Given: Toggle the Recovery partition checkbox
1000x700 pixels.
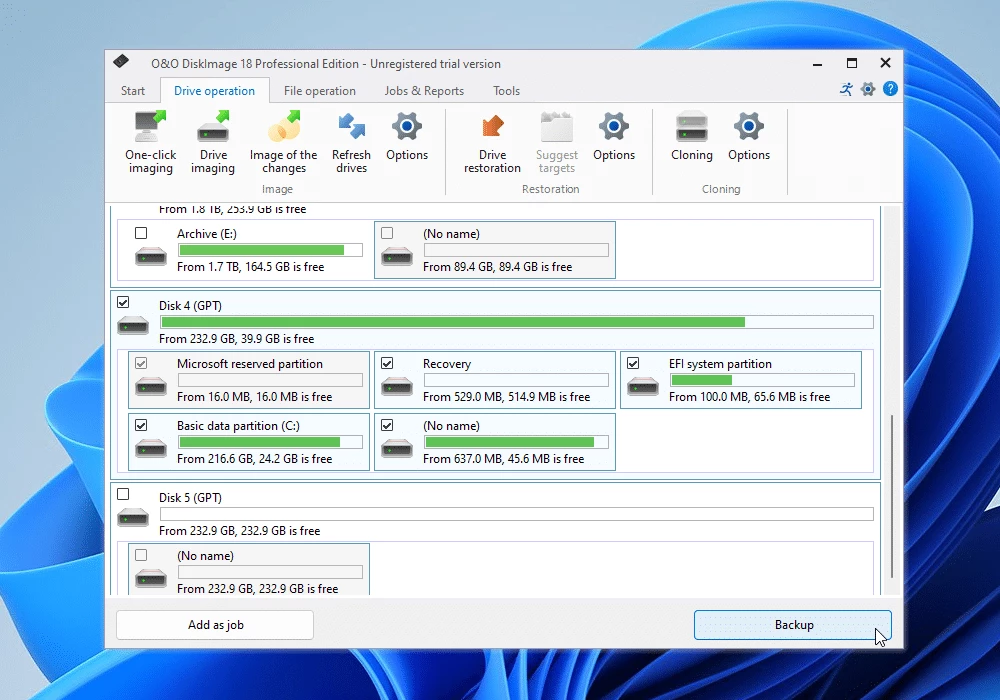Looking at the screenshot, I should [387, 364].
